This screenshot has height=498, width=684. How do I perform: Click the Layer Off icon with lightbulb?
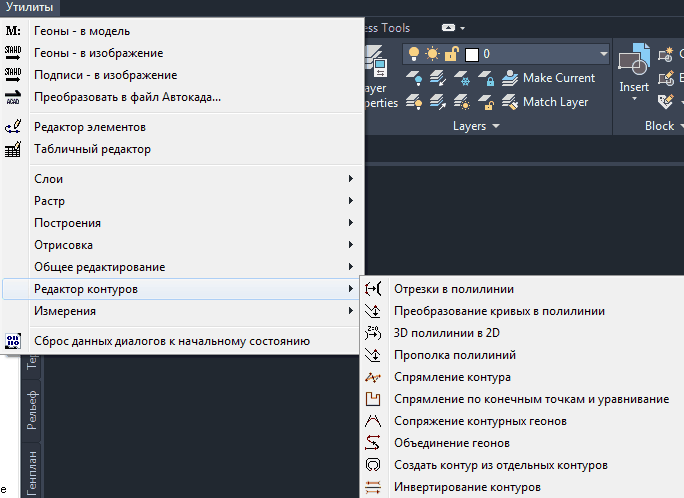[x=414, y=78]
